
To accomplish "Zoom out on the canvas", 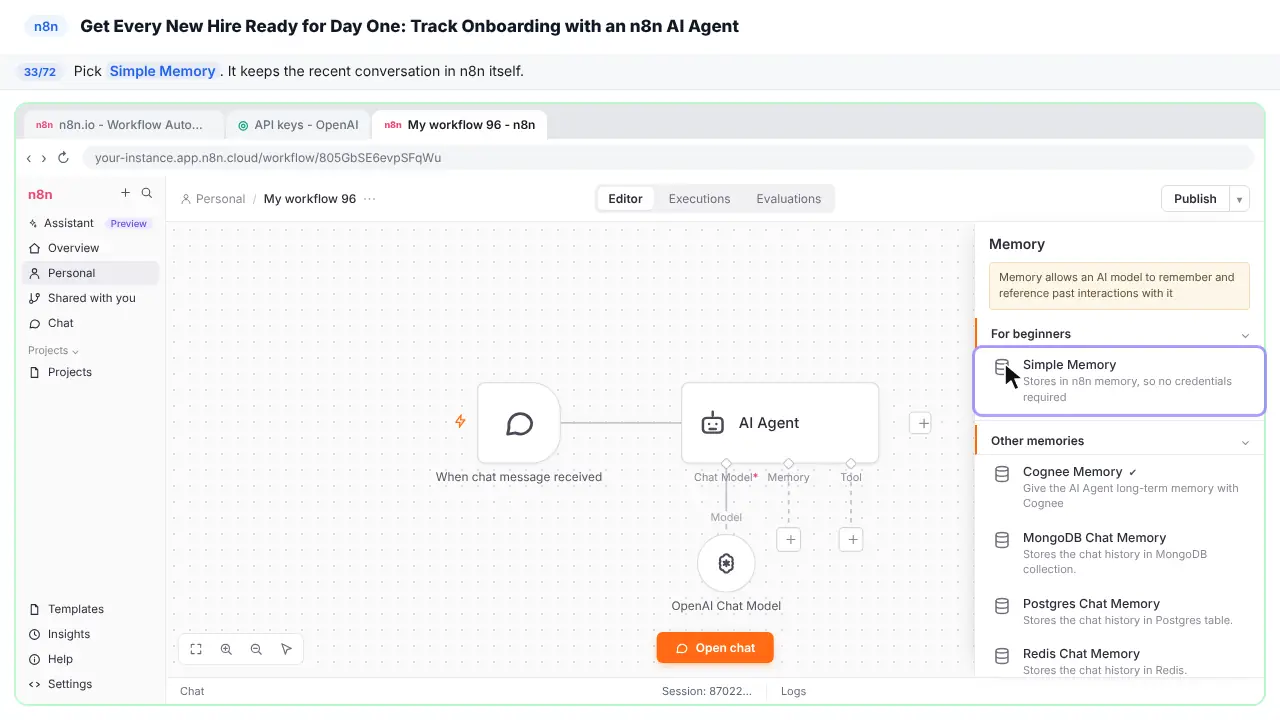I will click(x=256, y=649).
